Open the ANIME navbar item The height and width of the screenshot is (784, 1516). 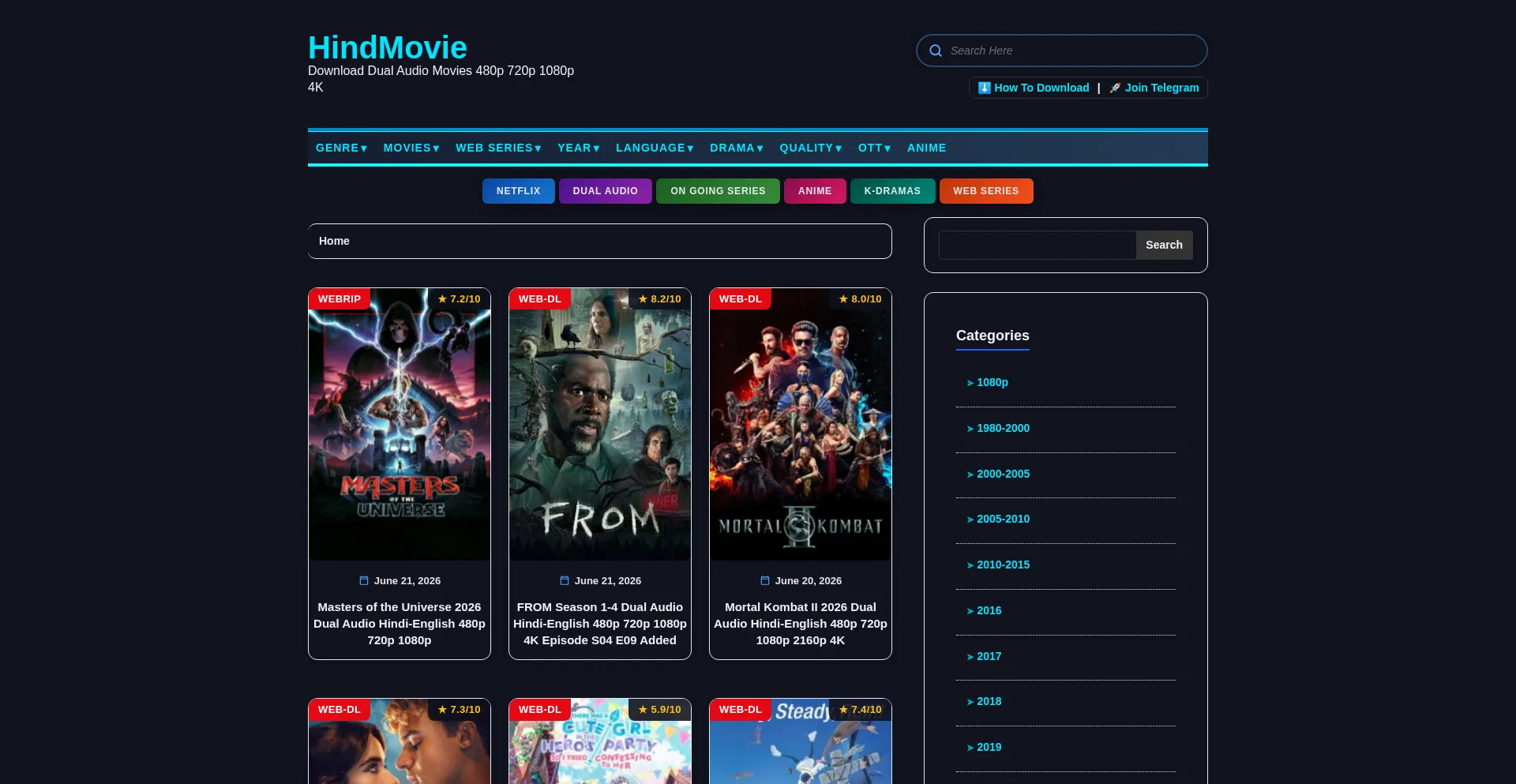click(x=926, y=148)
